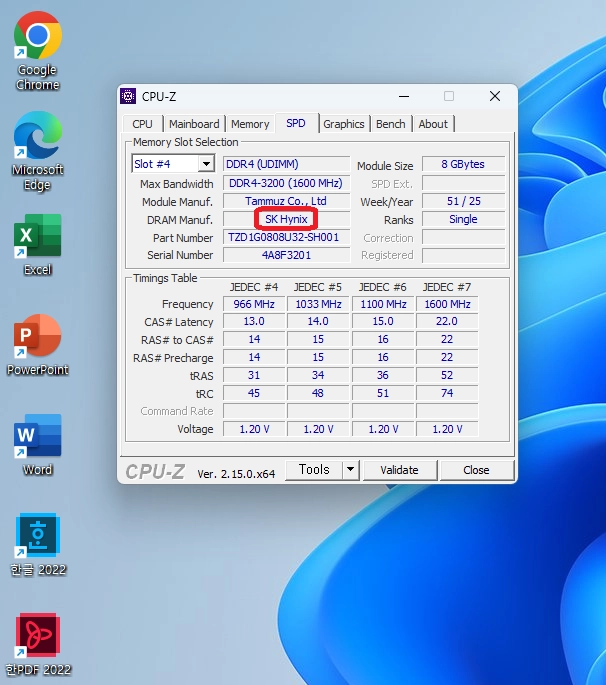Click the Tammuz Co., Ltd manufacturer value
The height and width of the screenshot is (685, 606).
click(286, 201)
